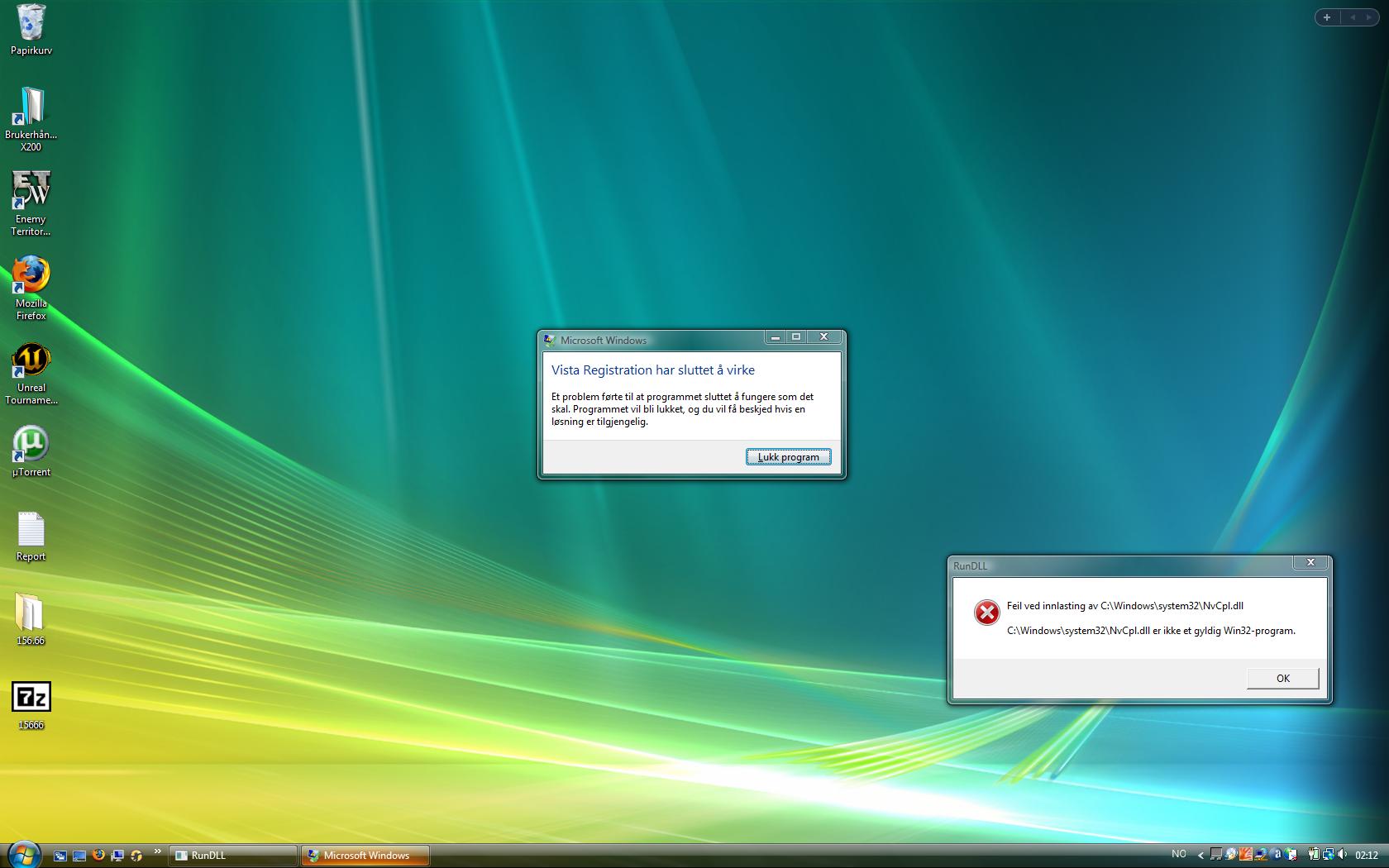1389x868 pixels.
Task: Maximize the Microsoft Windows crash dialog
Action: click(796, 336)
